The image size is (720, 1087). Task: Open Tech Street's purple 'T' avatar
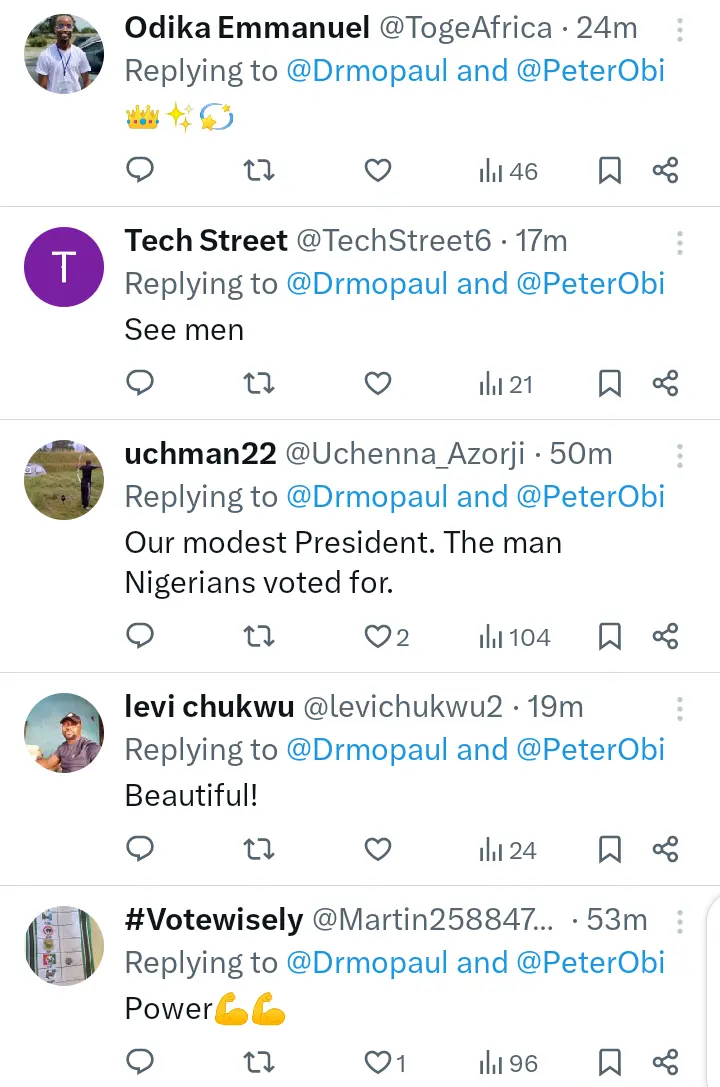tap(64, 267)
